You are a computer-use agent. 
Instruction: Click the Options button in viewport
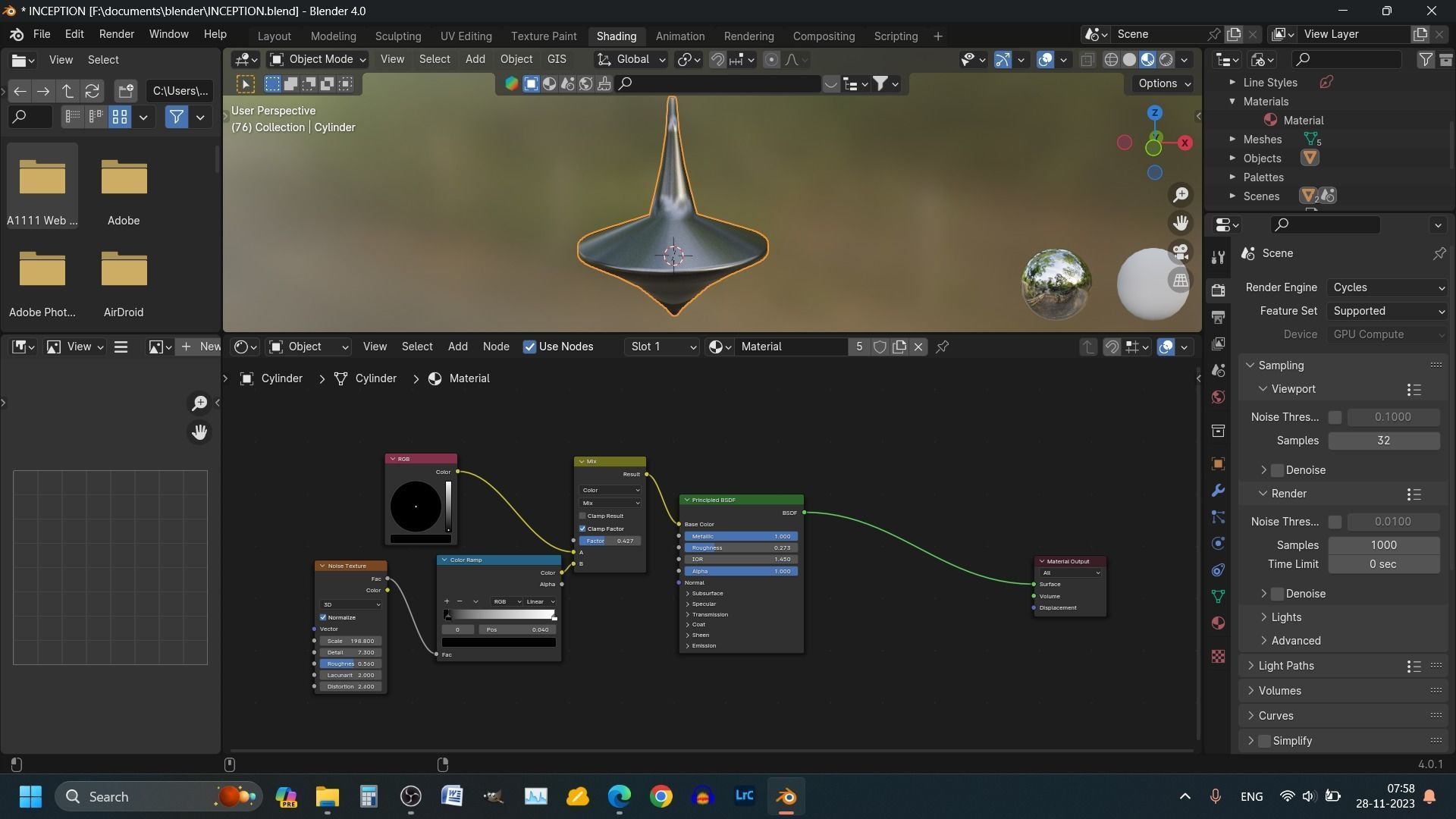click(1163, 83)
